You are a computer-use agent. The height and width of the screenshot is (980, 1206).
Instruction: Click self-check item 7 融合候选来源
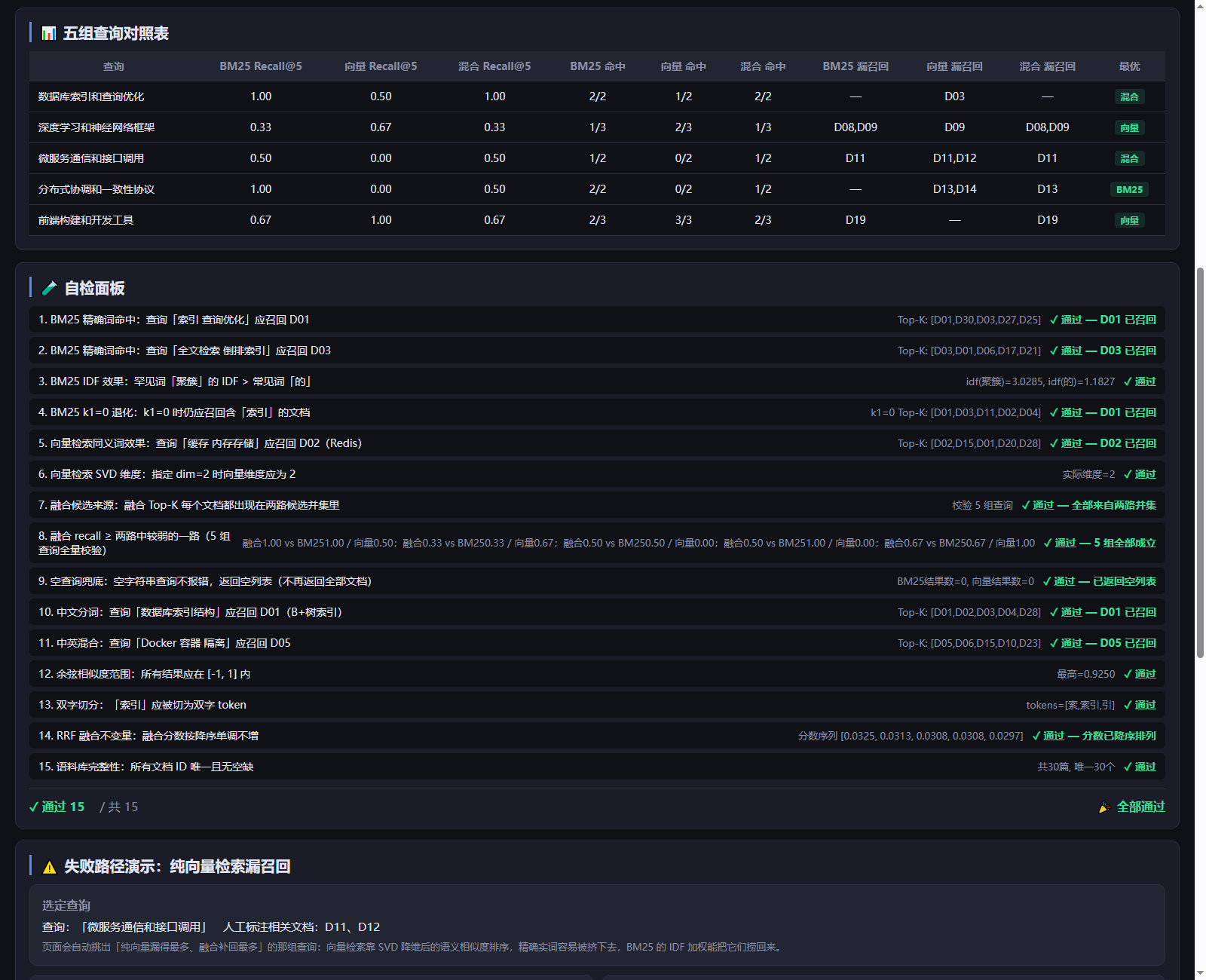tap(597, 505)
